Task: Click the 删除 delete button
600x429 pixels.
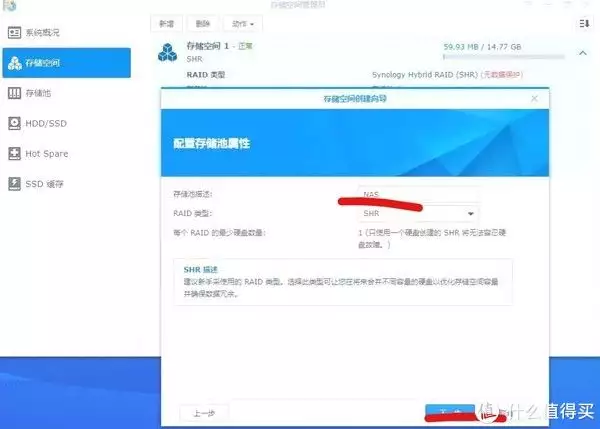Action: point(203,24)
